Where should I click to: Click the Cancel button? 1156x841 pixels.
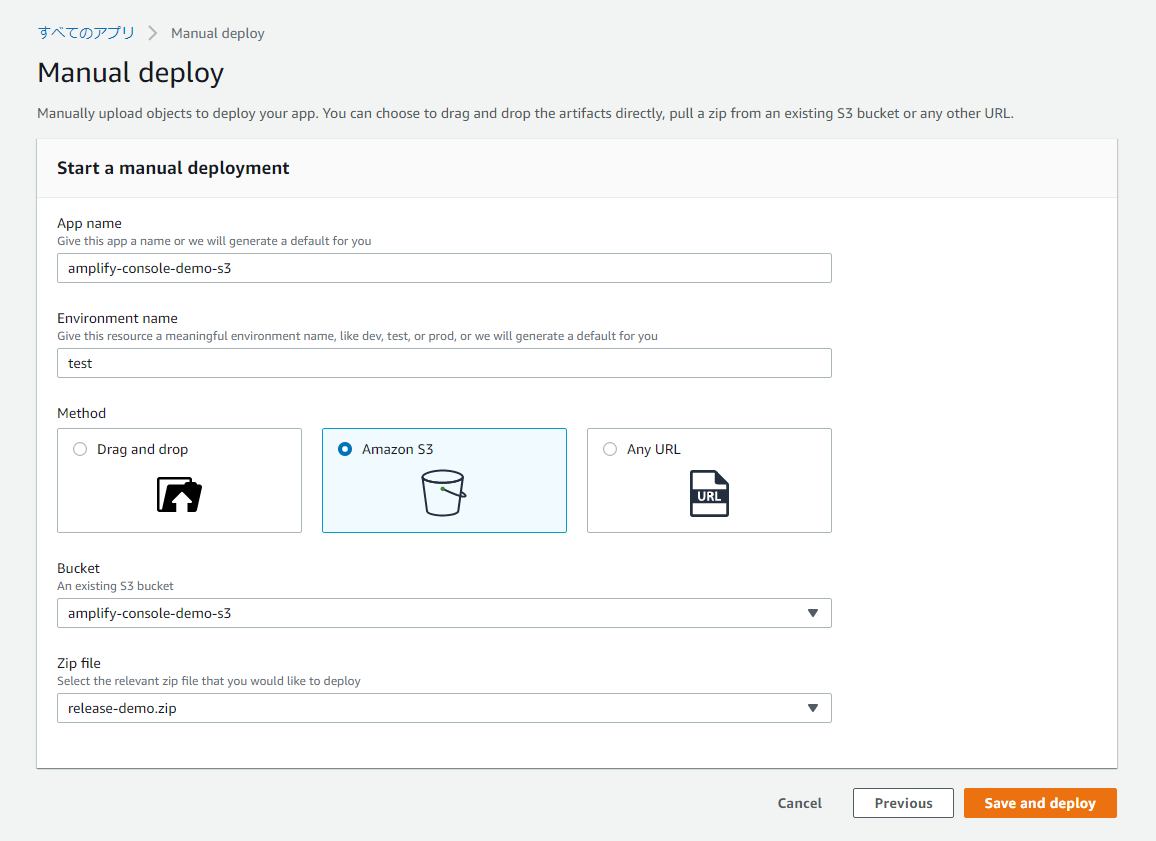pos(799,803)
